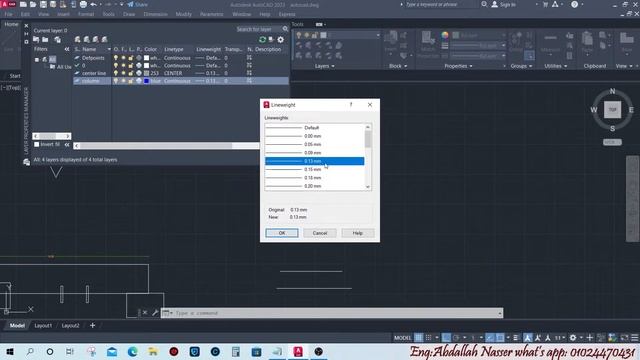
Task: Open the Format menu
Action: pyautogui.click(x=86, y=14)
